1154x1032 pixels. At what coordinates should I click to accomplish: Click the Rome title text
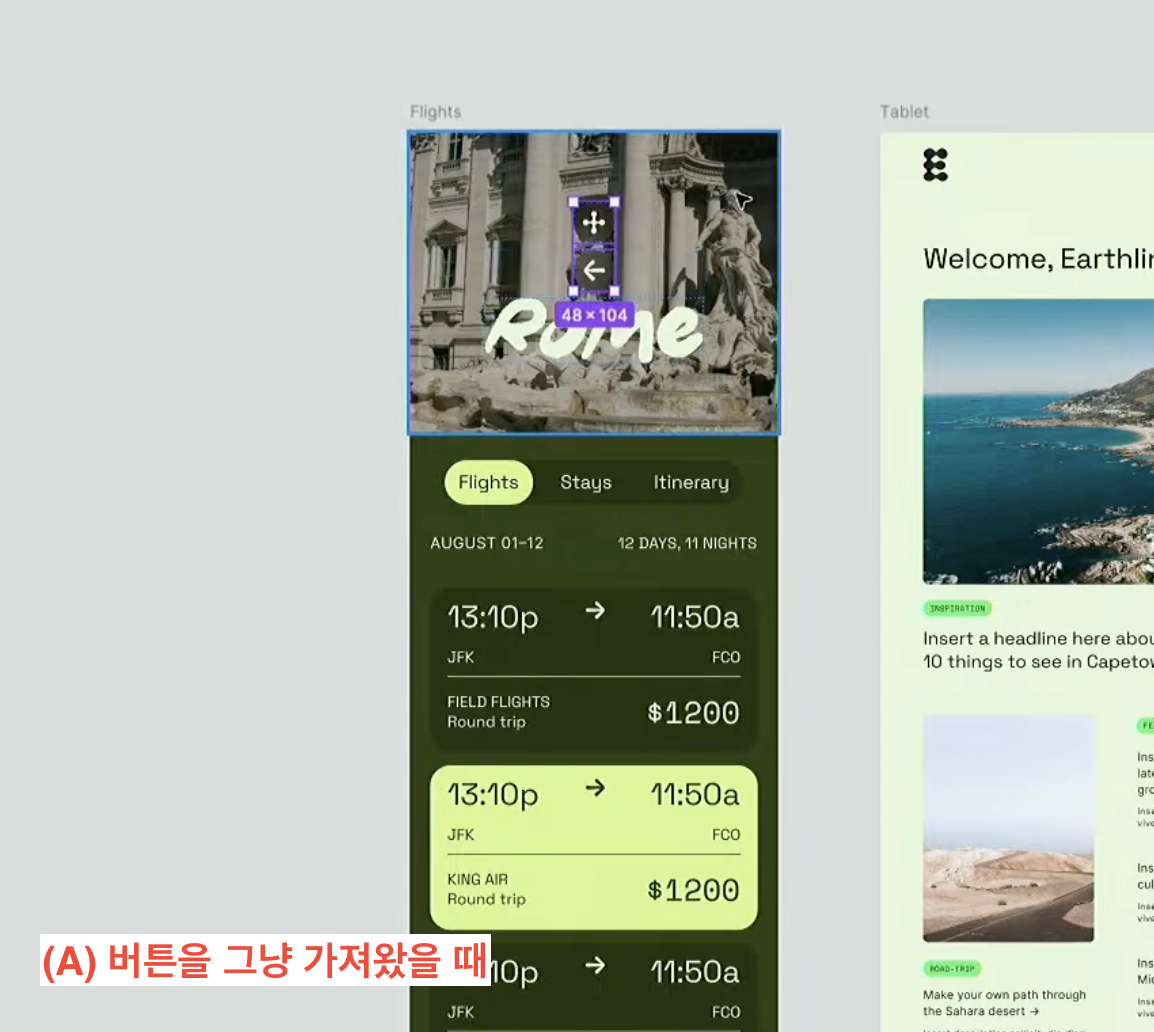[593, 329]
